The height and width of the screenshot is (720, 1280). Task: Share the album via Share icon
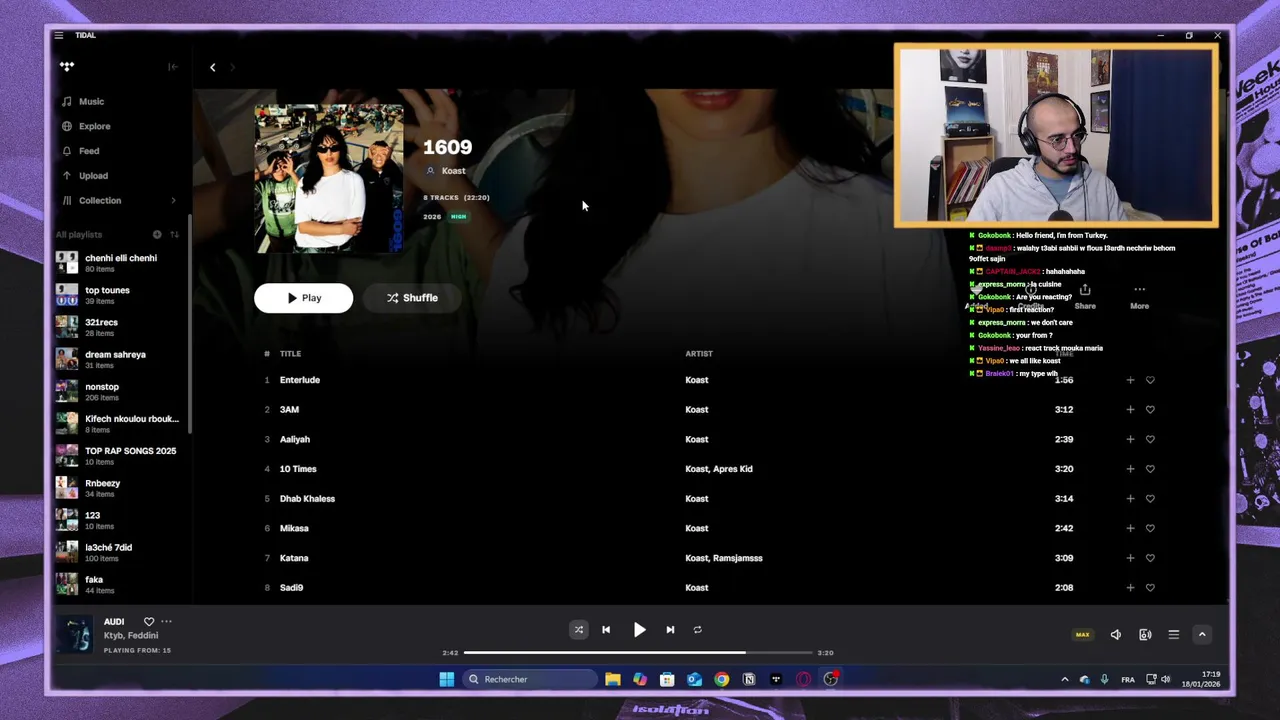click(x=1085, y=296)
